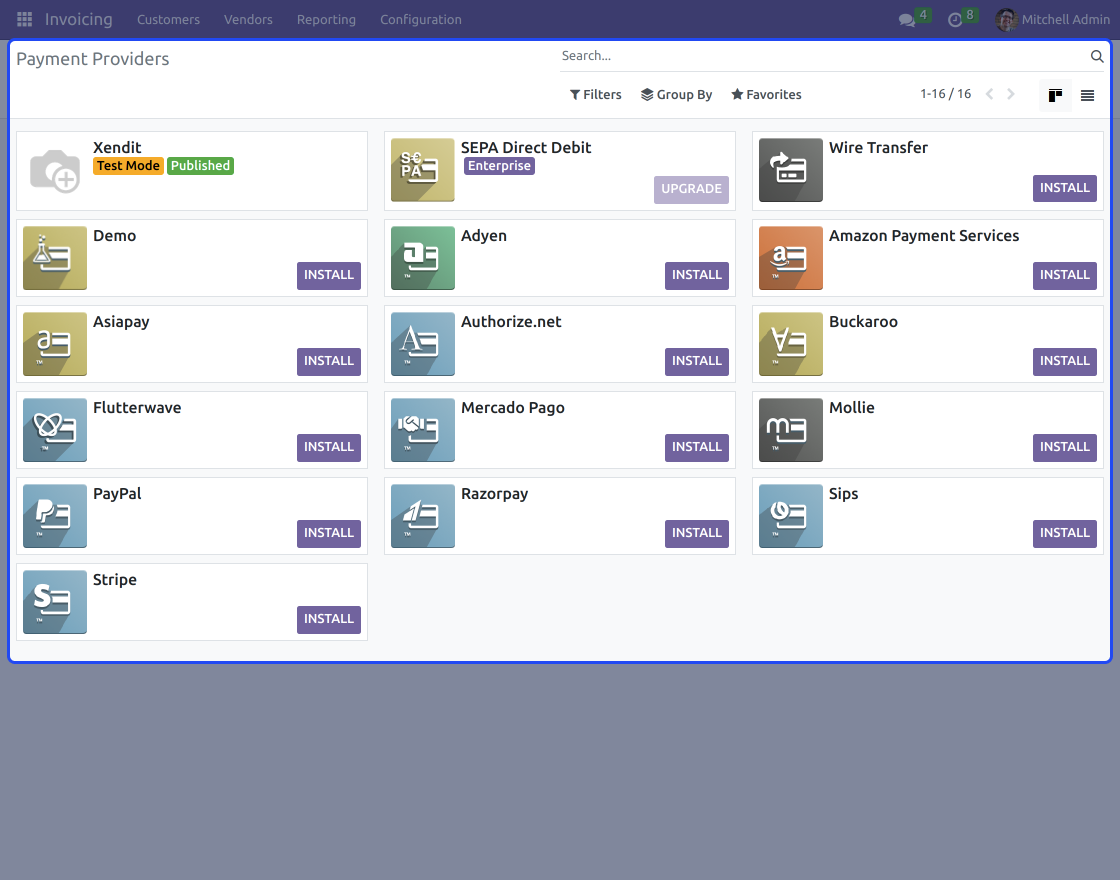Click the Sips provider icon
This screenshot has height=880, width=1120.
[791, 516]
